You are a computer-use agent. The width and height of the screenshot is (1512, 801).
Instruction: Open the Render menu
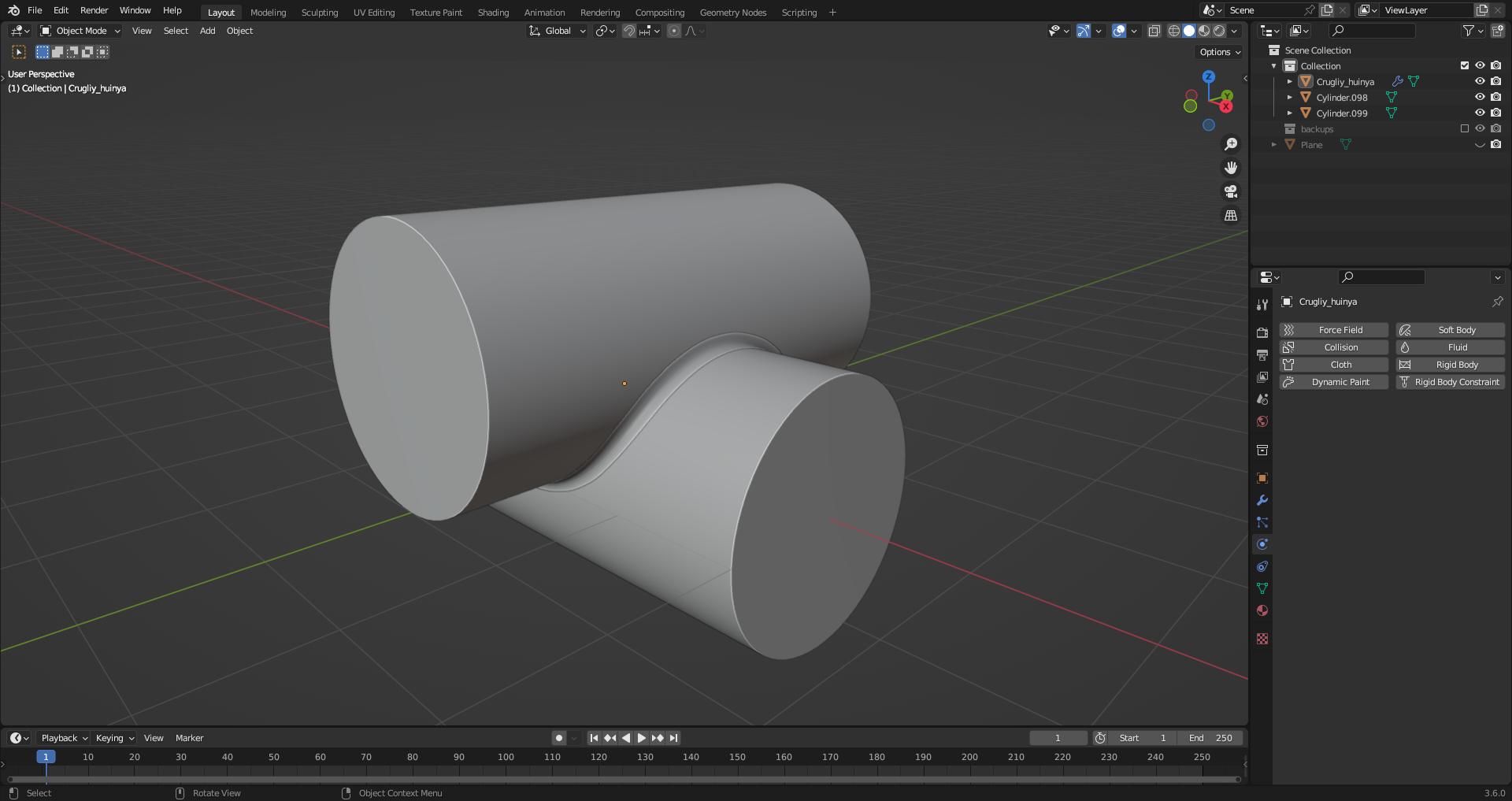click(x=94, y=10)
